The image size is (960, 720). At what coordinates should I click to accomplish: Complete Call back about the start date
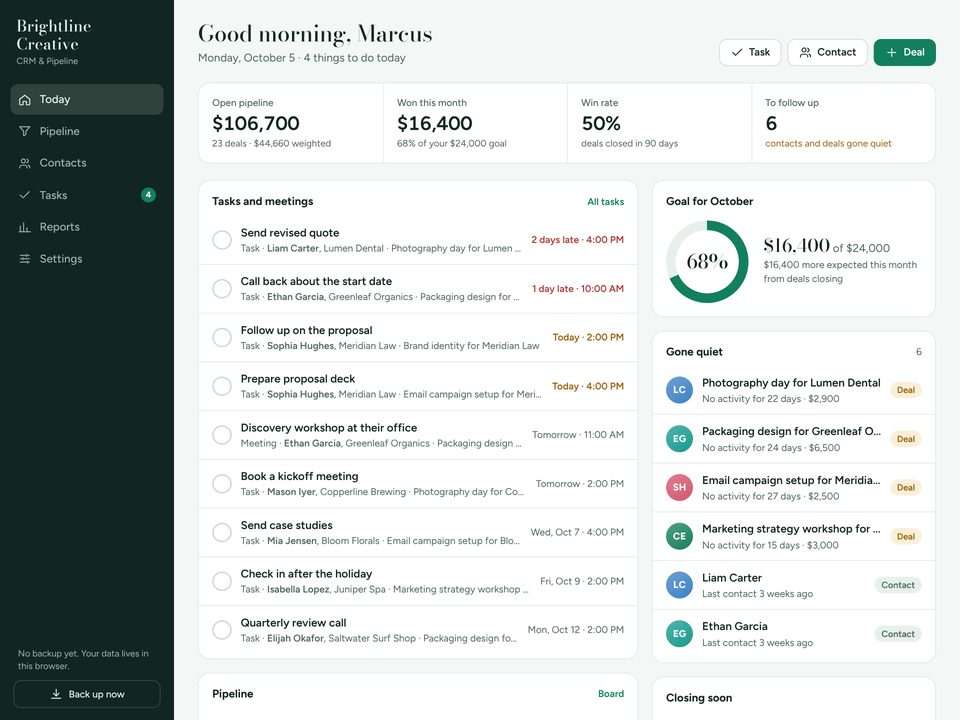[222, 288]
